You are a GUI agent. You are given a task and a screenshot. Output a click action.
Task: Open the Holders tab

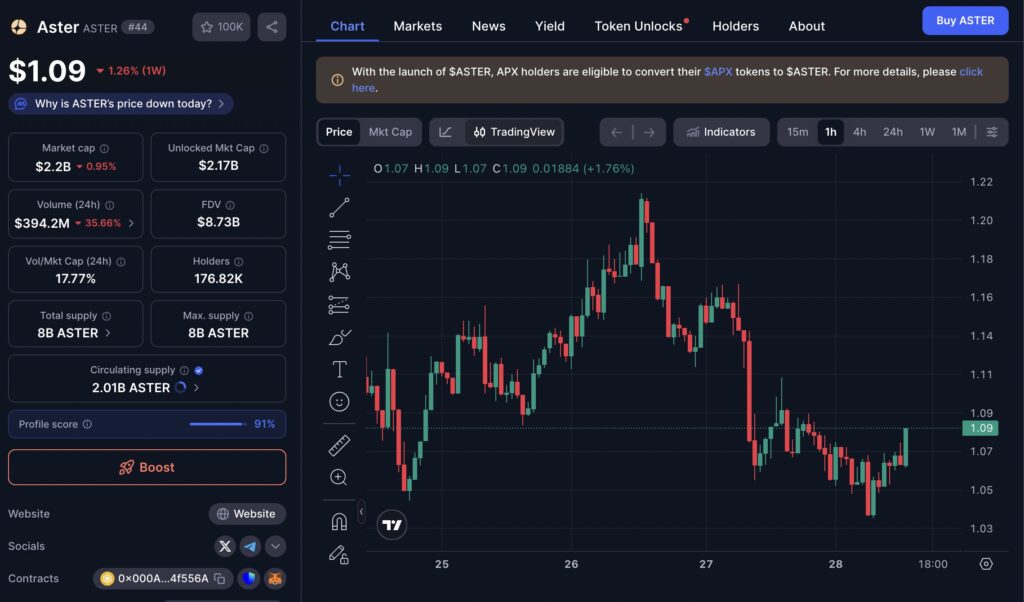click(735, 26)
